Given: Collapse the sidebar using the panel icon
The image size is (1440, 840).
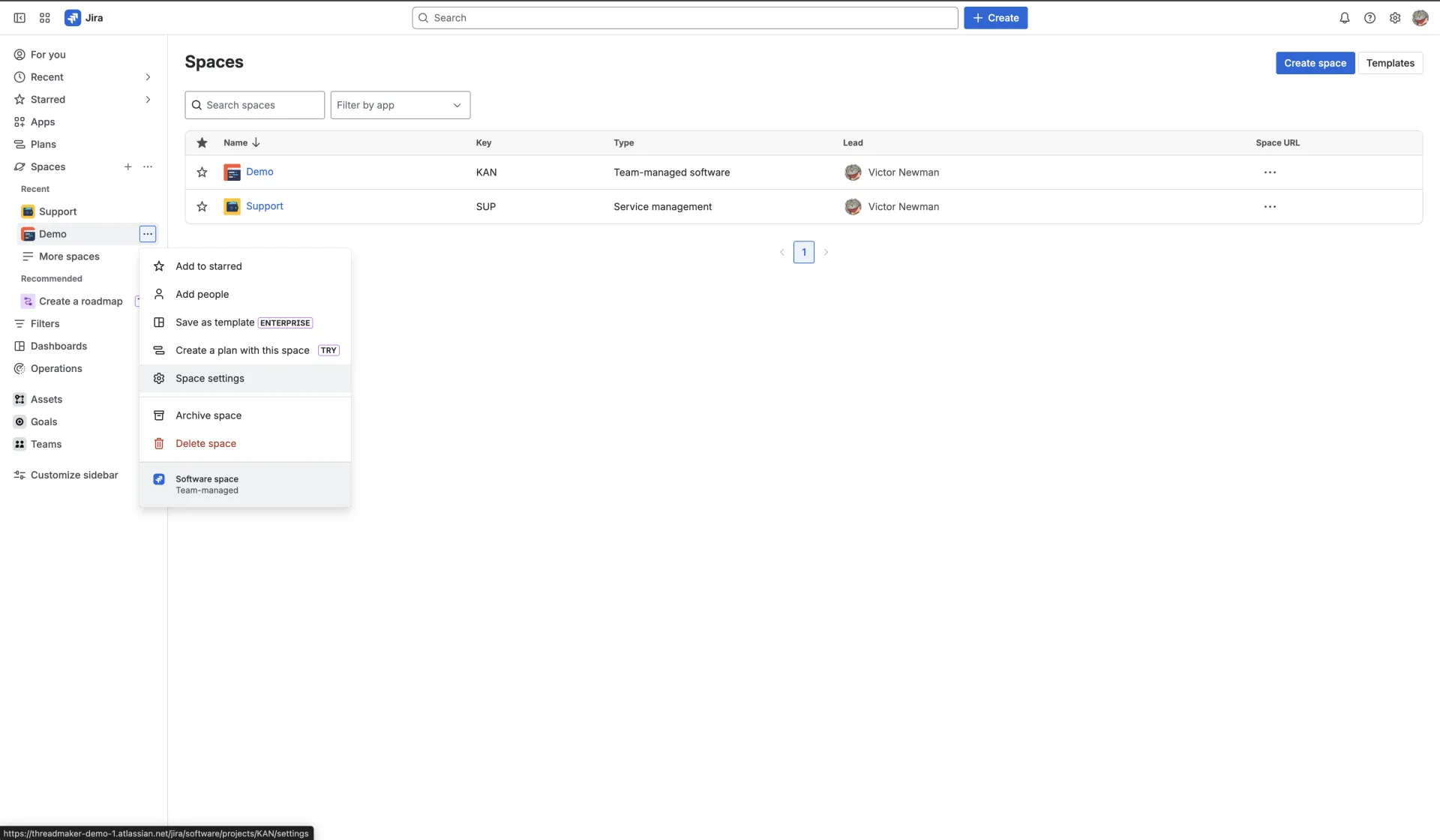Looking at the screenshot, I should [19, 18].
